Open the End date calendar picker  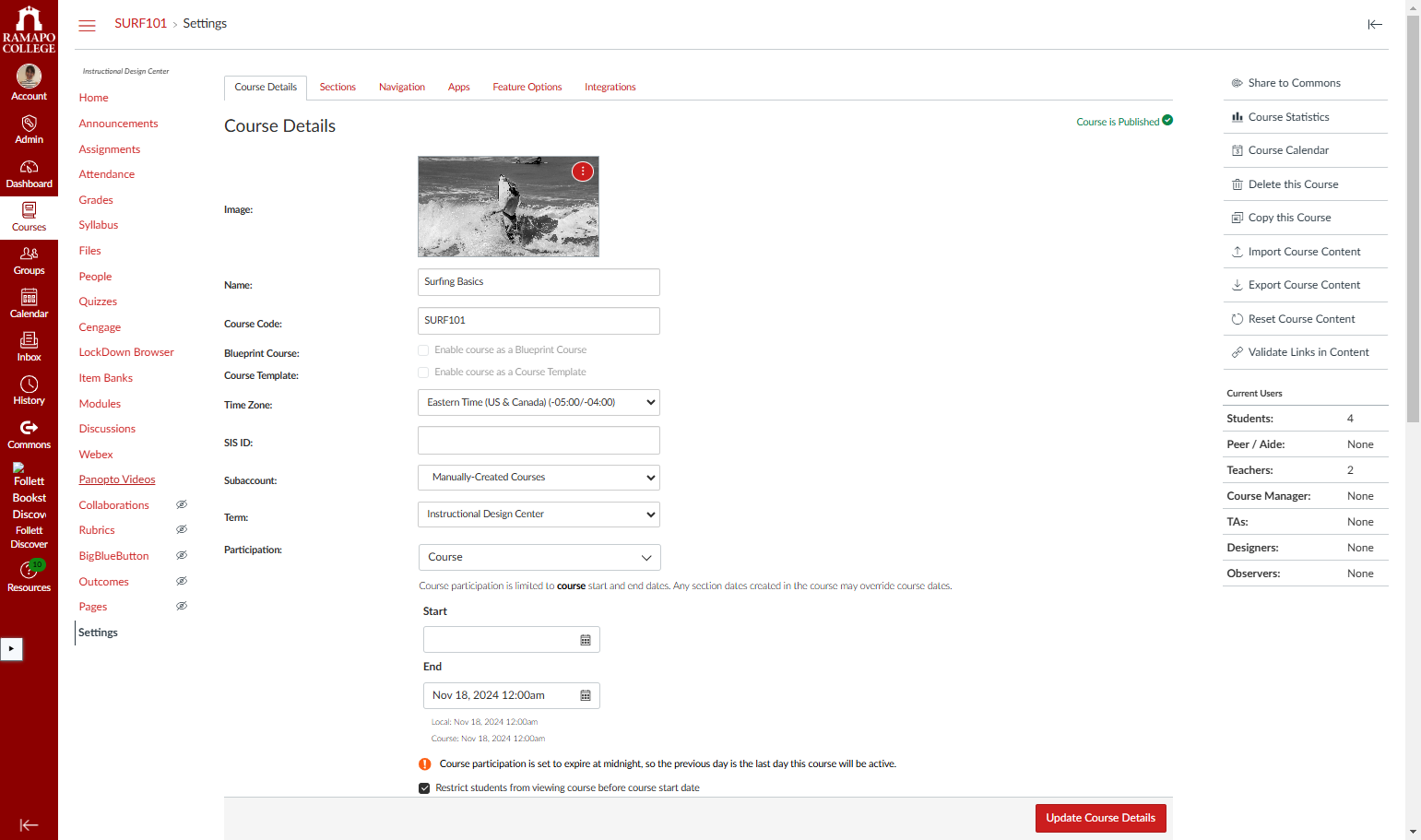click(586, 695)
